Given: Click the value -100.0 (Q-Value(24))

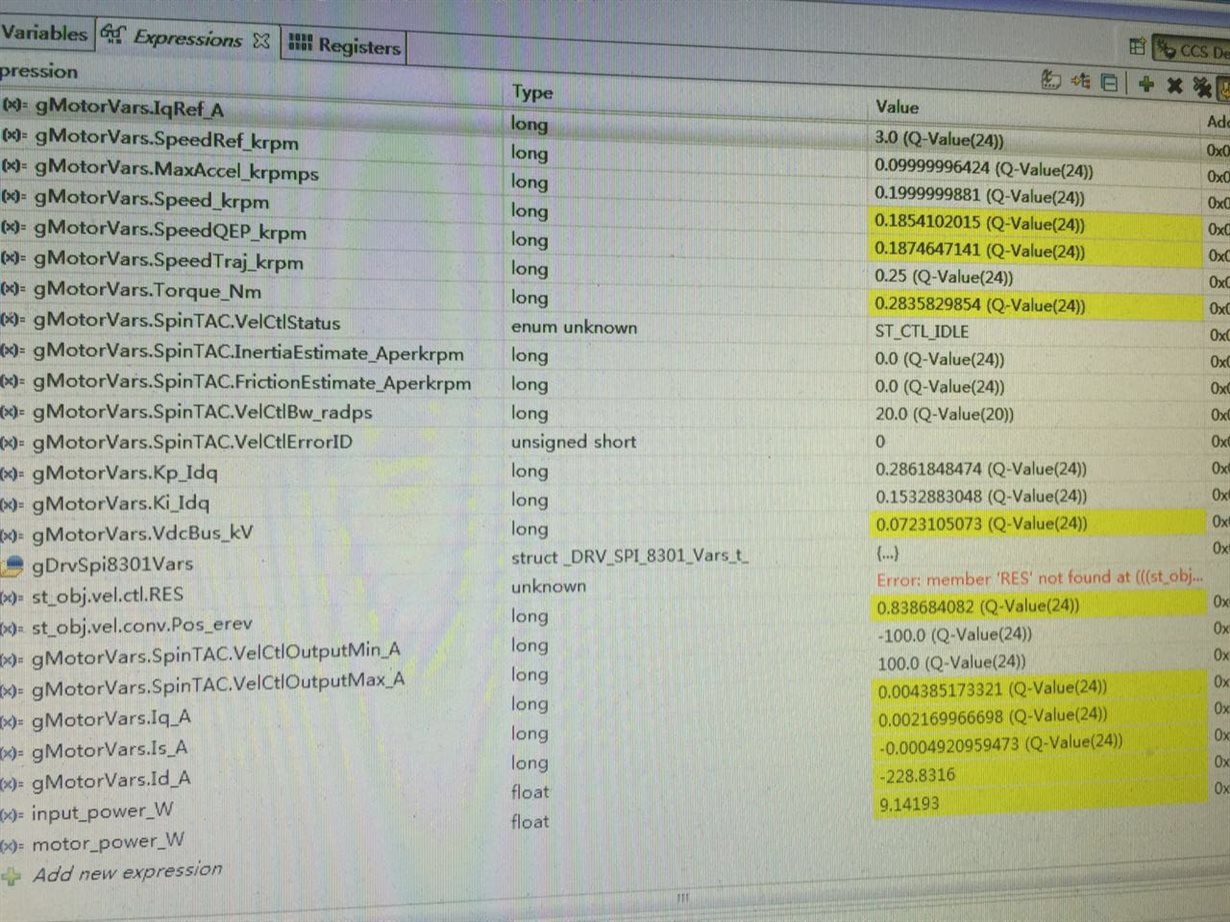Looking at the screenshot, I should point(954,634).
